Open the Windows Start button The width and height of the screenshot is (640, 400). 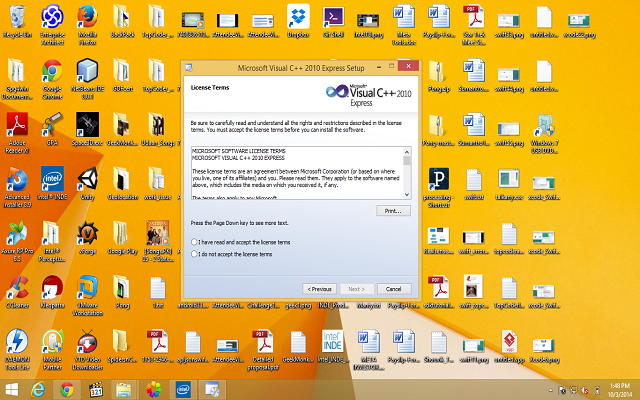(11, 389)
